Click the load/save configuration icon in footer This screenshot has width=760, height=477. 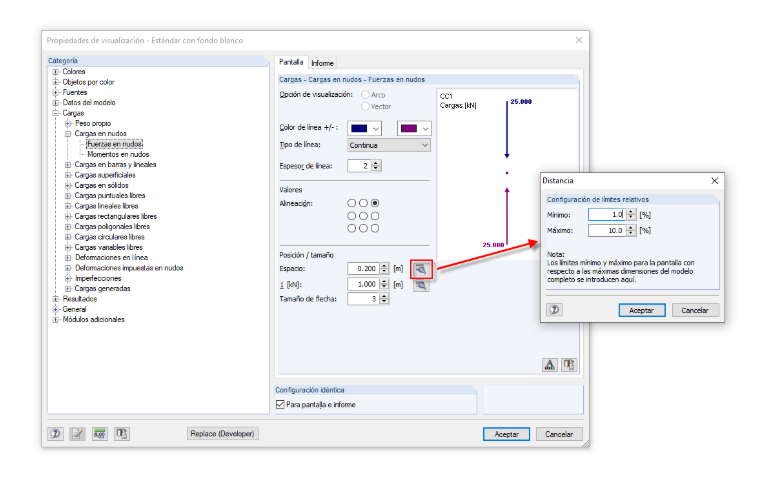122,433
